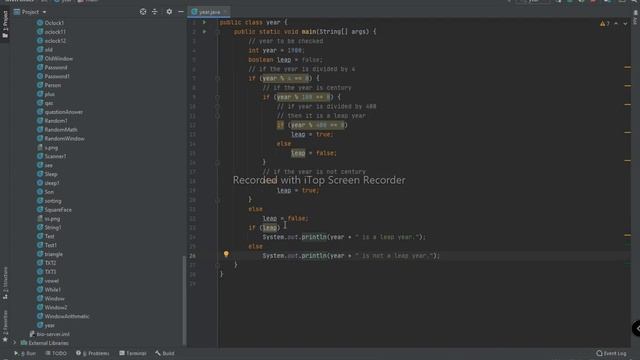Click the black side-panel arrow at right edge
The height and width of the screenshot is (360, 640).
point(636,329)
